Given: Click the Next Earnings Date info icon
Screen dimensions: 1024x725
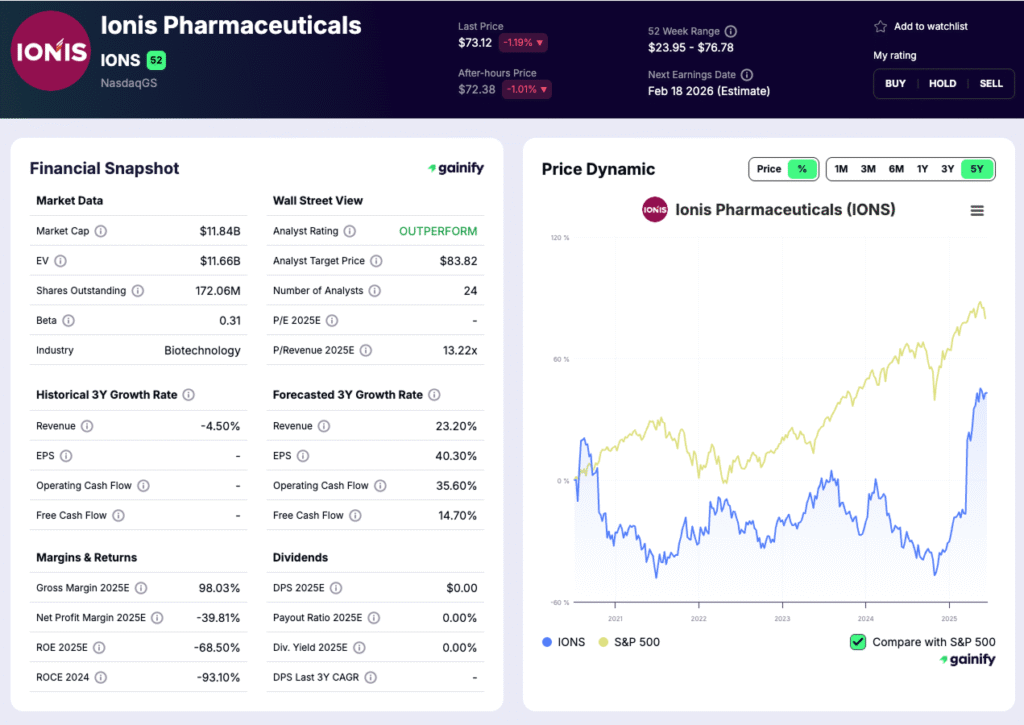Looking at the screenshot, I should tap(748, 75).
